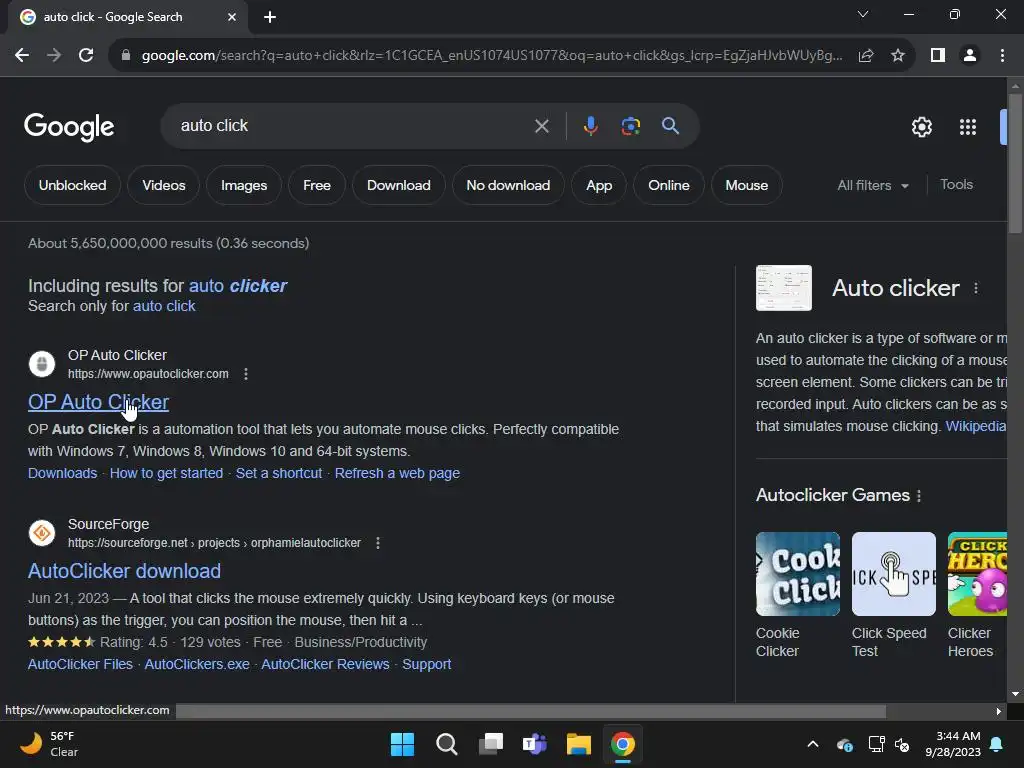The height and width of the screenshot is (768, 1024).
Task: Select the Unblocked filter chip
Action: pyautogui.click(x=72, y=185)
